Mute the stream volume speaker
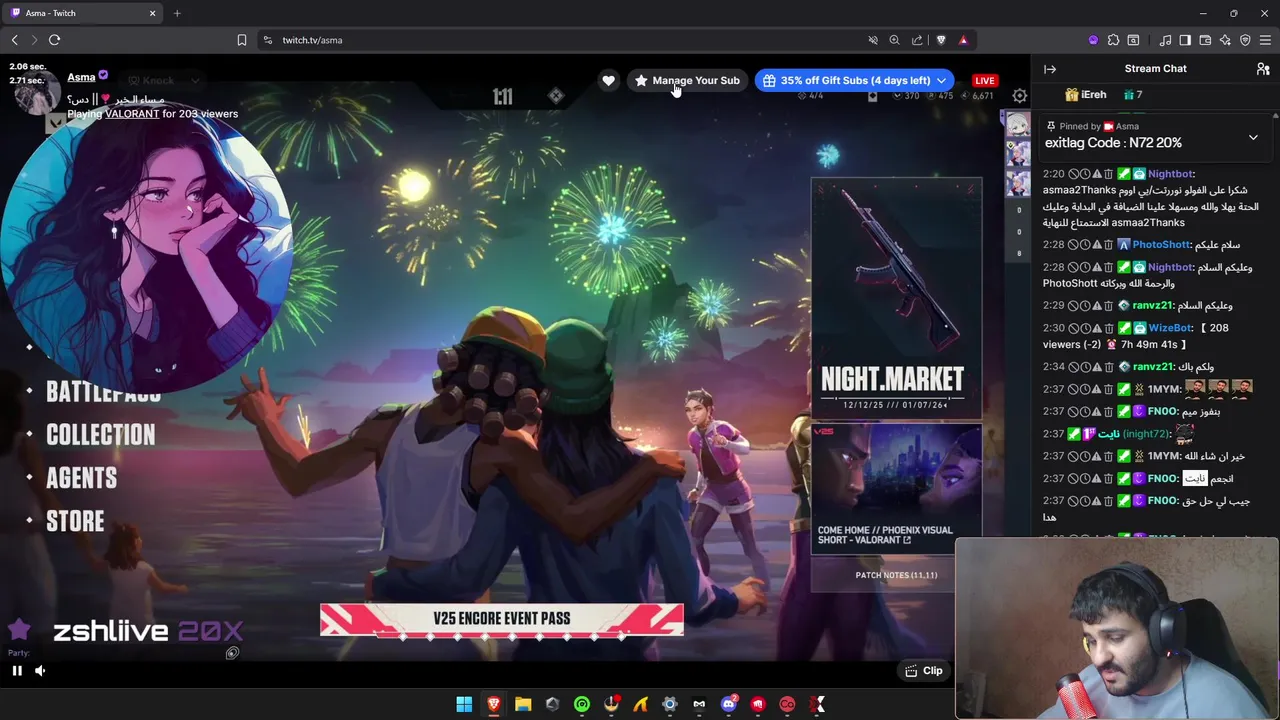This screenshot has width=1280, height=720. (40, 671)
